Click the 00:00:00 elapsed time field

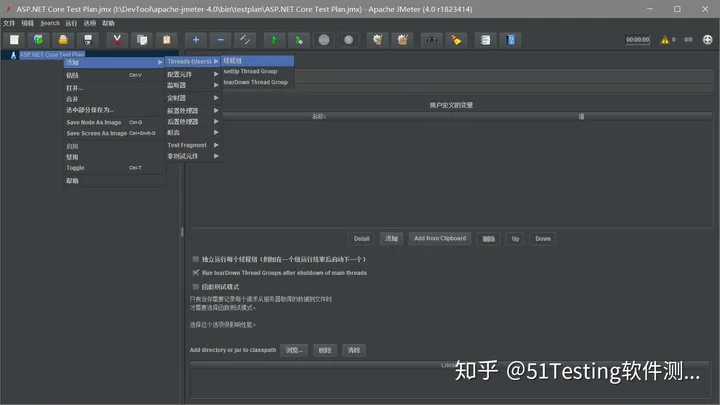click(x=637, y=40)
